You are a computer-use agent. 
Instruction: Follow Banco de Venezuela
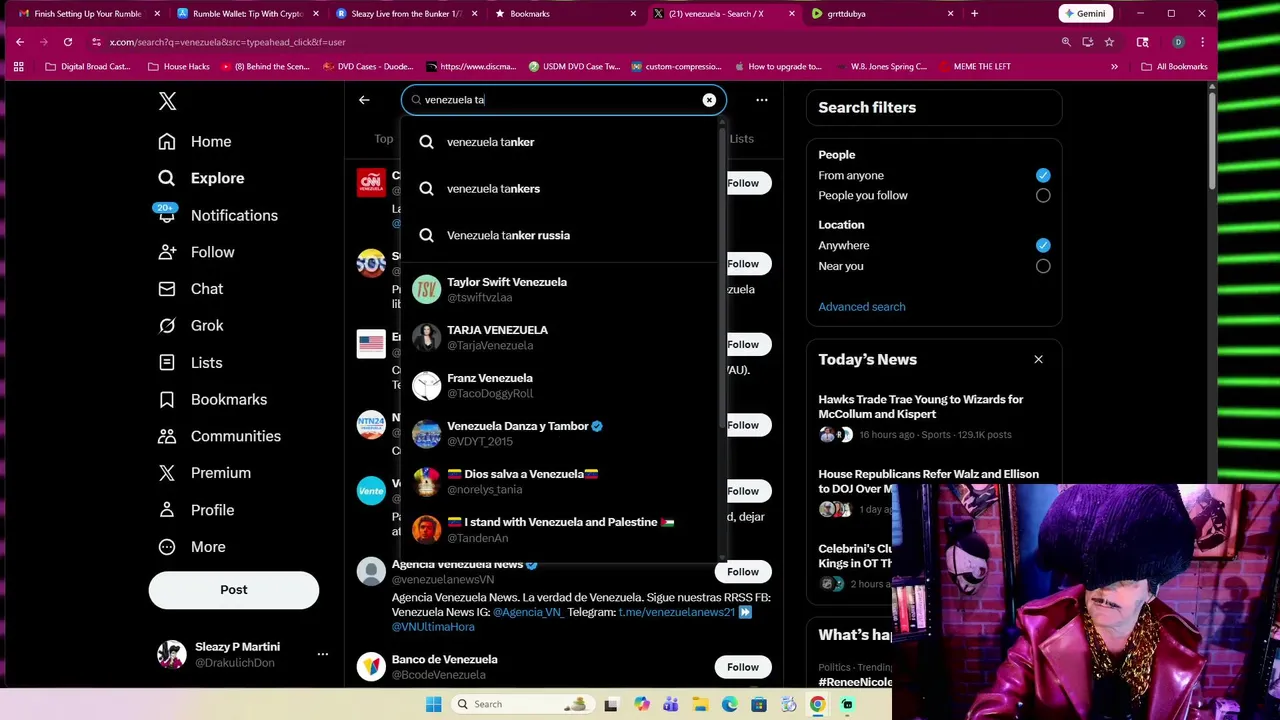tap(743, 667)
